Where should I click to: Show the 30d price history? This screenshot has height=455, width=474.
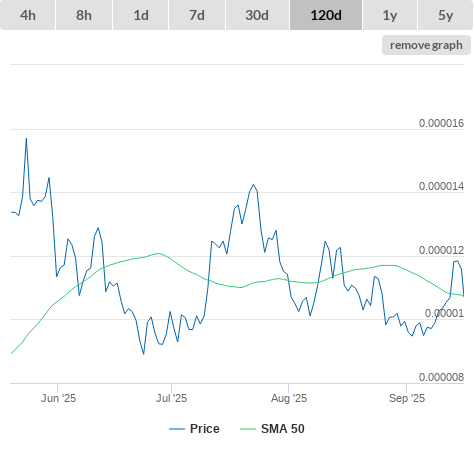pos(257,15)
